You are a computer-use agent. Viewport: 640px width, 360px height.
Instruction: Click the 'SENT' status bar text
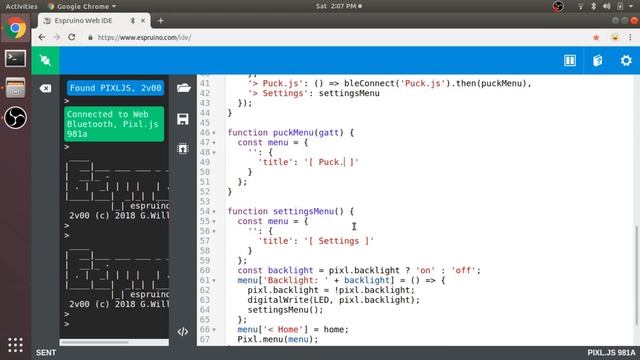46,353
